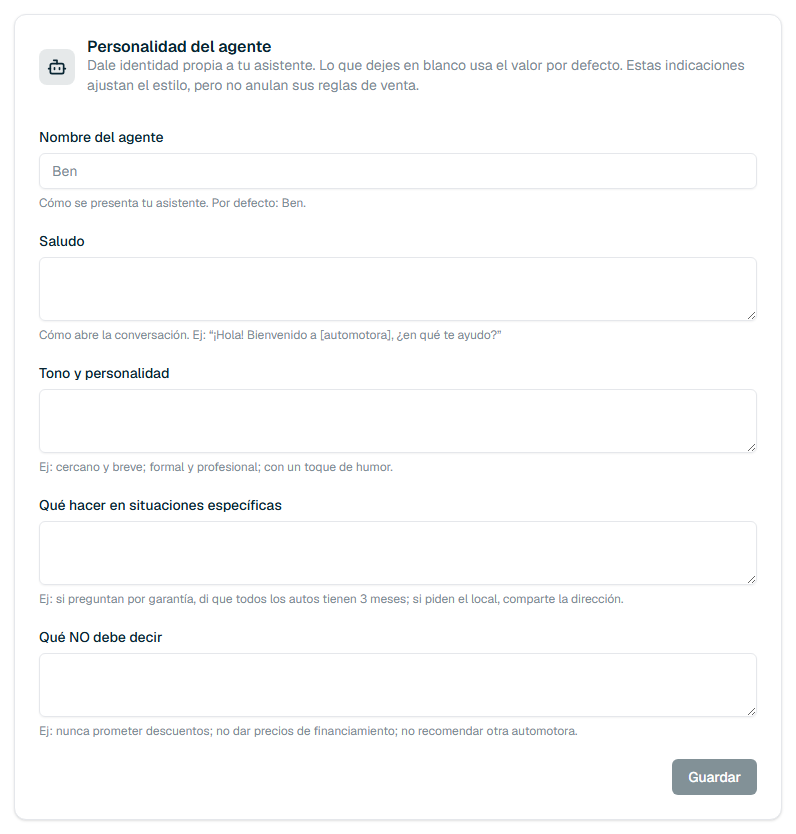Viewport: 796px width, 834px height.
Task: Click the situaciones específicas textarea resize grip
Action: (751, 579)
